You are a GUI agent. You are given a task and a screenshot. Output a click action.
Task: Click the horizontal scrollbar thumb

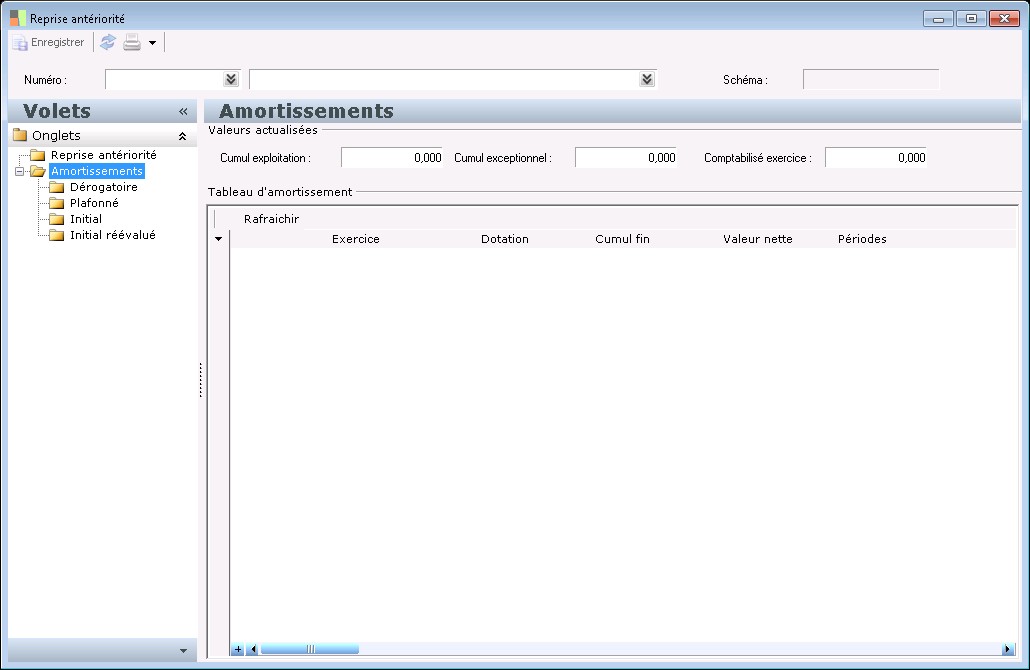[309, 650]
